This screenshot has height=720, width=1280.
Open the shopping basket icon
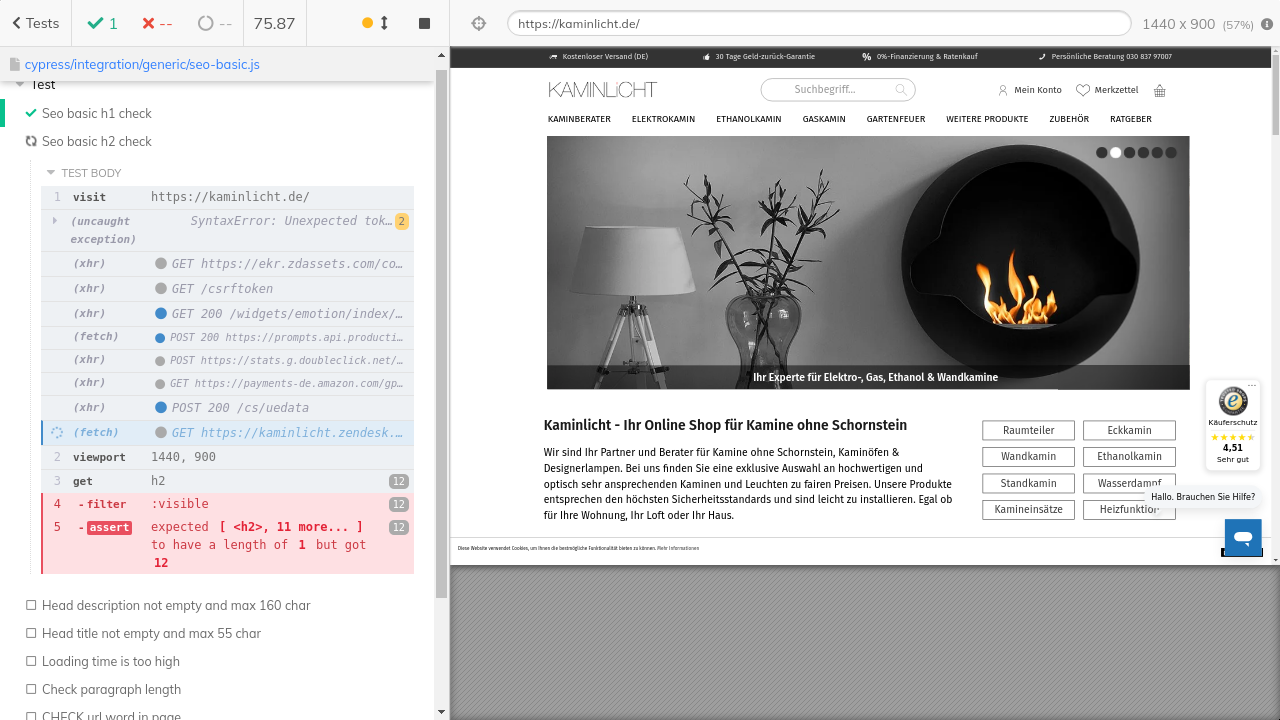tap(1160, 90)
